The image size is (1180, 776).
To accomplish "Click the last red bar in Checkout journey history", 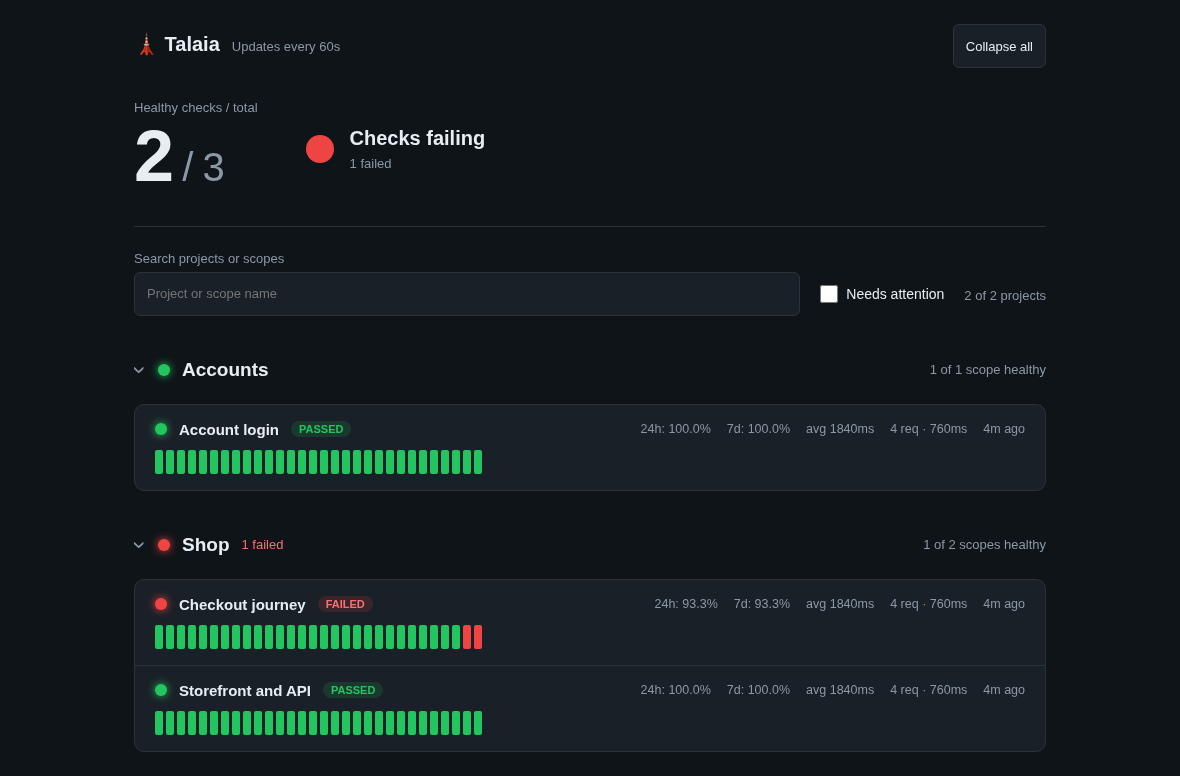I will coord(478,637).
